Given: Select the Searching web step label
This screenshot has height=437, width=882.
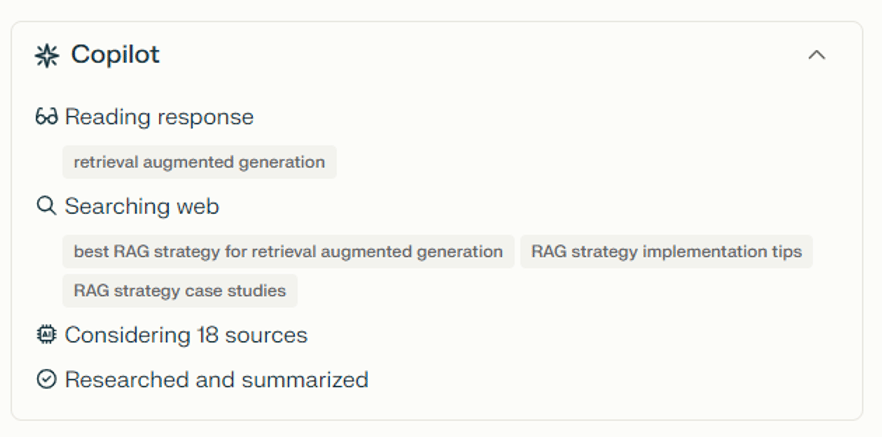Looking at the screenshot, I should point(142,206).
